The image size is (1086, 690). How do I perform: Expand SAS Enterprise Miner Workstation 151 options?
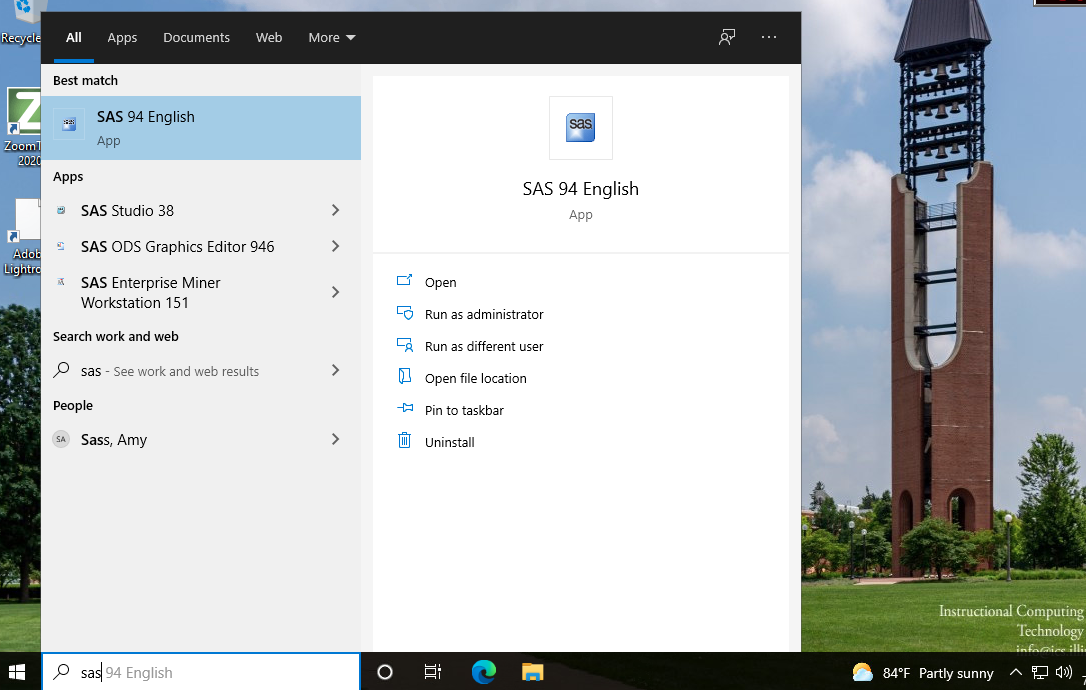pyautogui.click(x=335, y=292)
